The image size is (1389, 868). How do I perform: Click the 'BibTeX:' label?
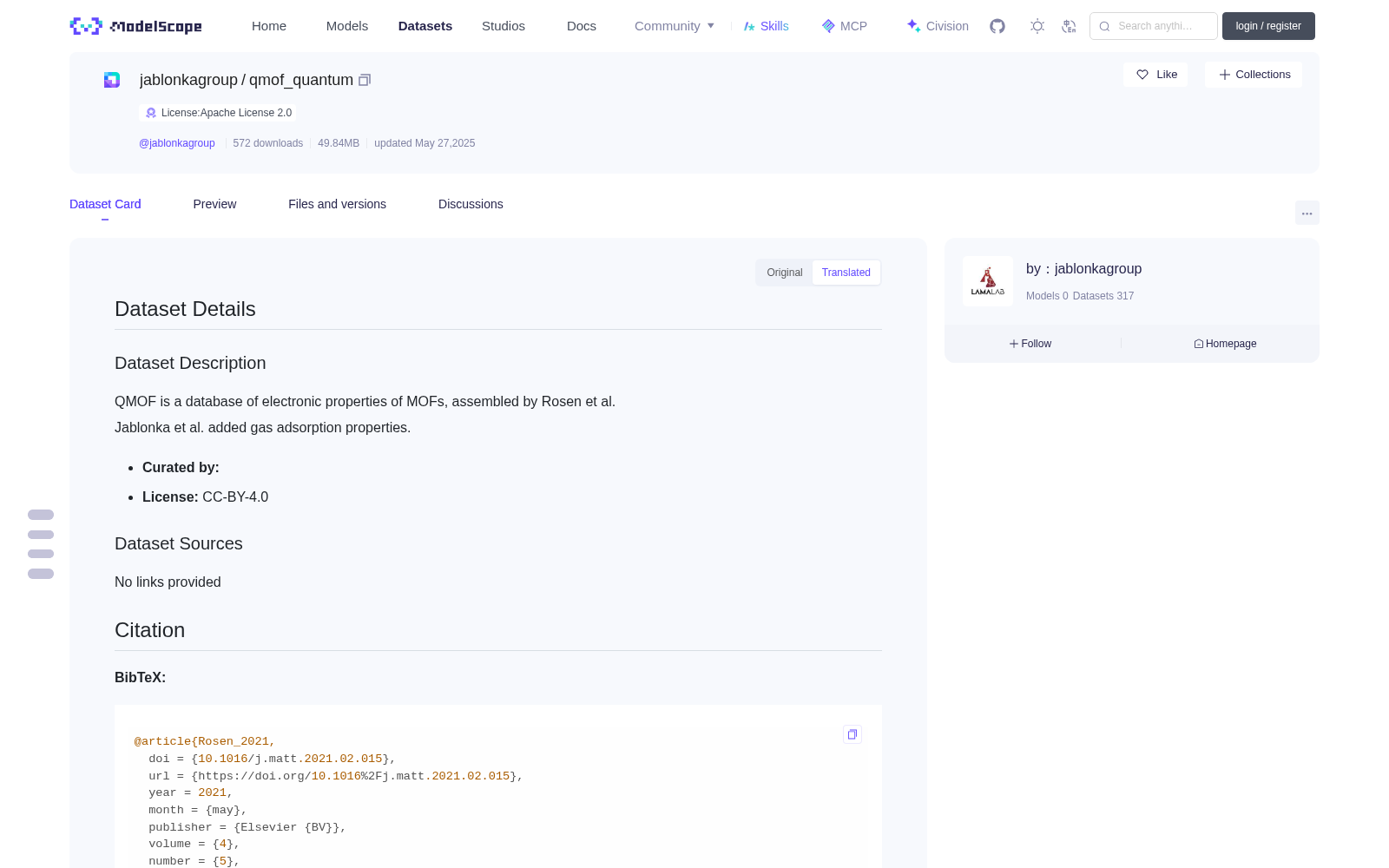[140, 678]
